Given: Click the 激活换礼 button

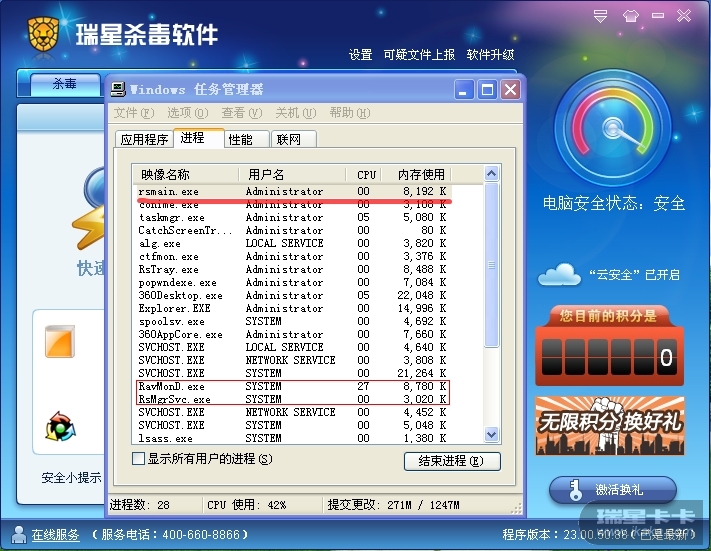Looking at the screenshot, I should pyautogui.click(x=613, y=490).
